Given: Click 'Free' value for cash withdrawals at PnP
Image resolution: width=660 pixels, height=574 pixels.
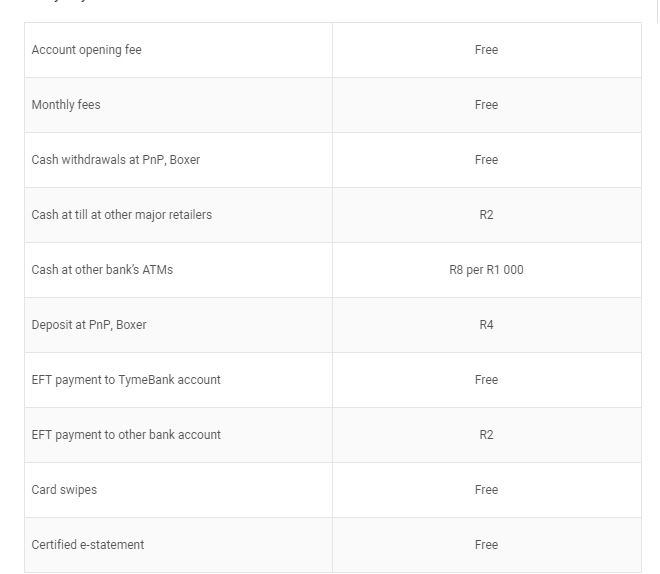Looking at the screenshot, I should click(x=486, y=160).
